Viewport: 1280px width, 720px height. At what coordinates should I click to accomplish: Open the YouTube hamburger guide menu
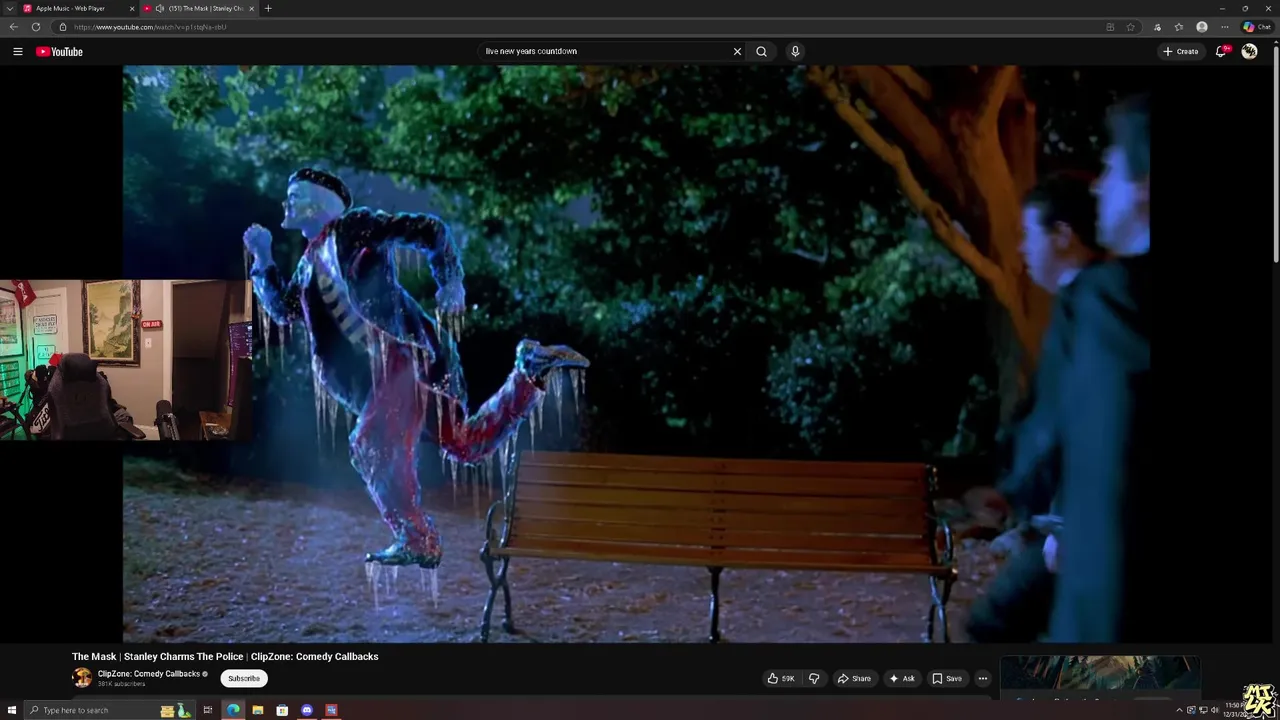pyautogui.click(x=17, y=51)
